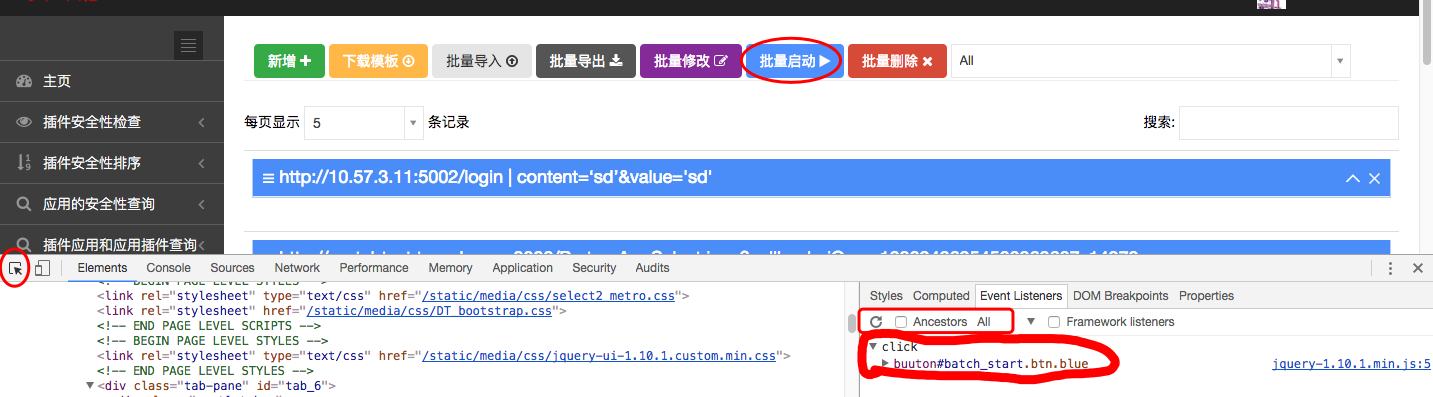1433x397 pixels.
Task: Open the Styles sidebar tab
Action: [x=886, y=296]
